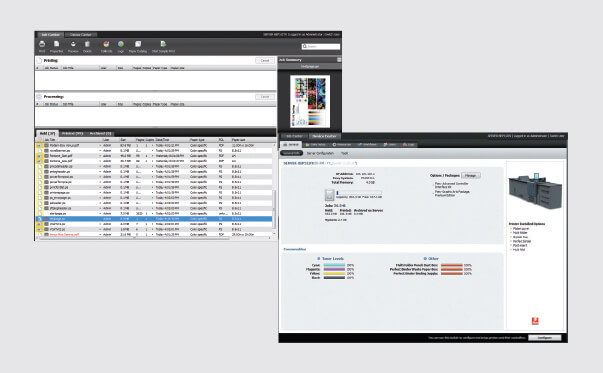Click the search field in toolbar

click(x=321, y=47)
